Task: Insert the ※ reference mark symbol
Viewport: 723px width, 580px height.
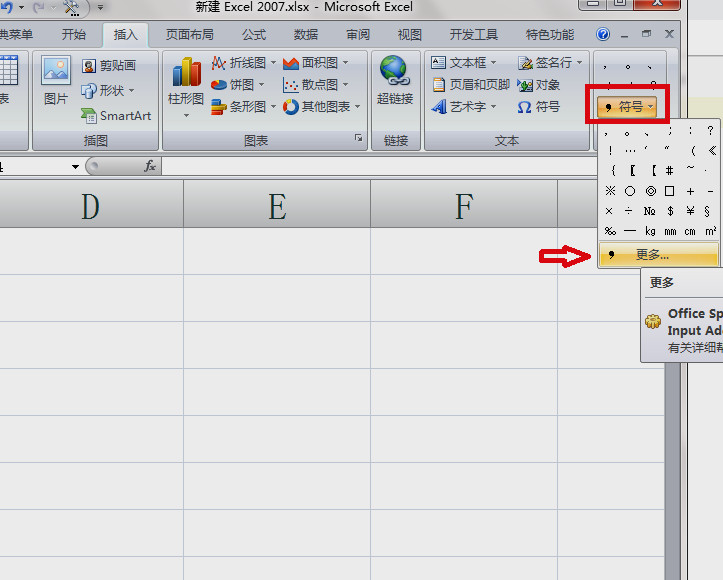Action: [610, 190]
